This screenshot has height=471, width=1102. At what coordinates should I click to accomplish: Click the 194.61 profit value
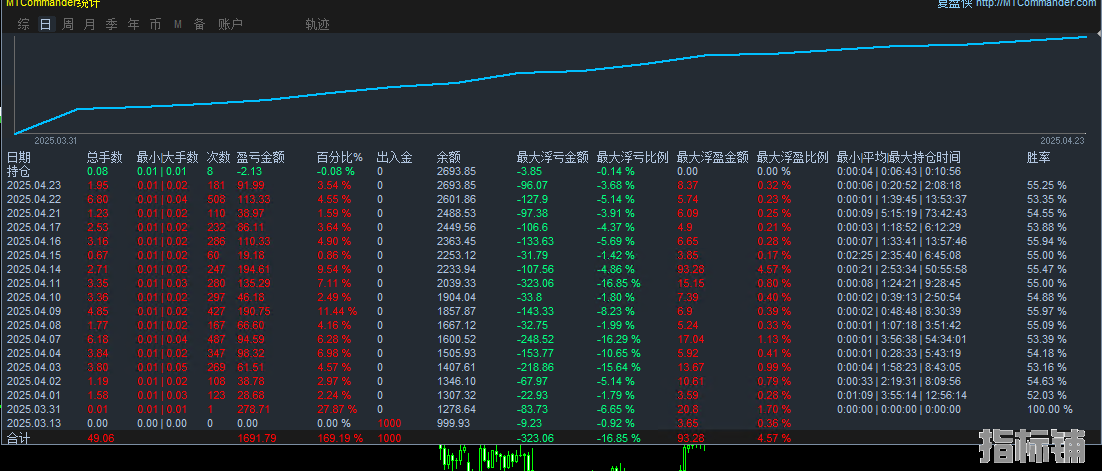(x=254, y=269)
